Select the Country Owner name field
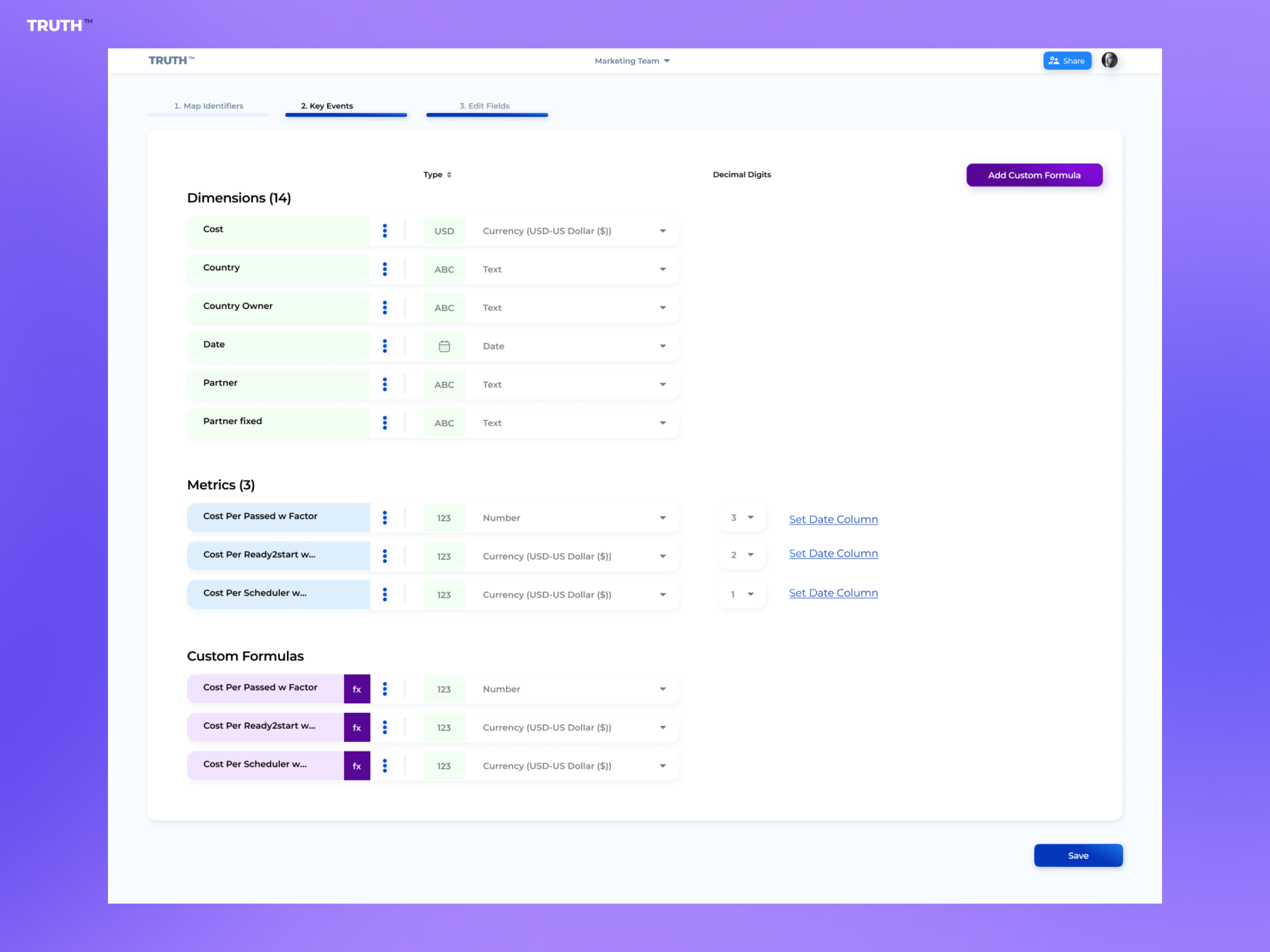 pos(279,307)
